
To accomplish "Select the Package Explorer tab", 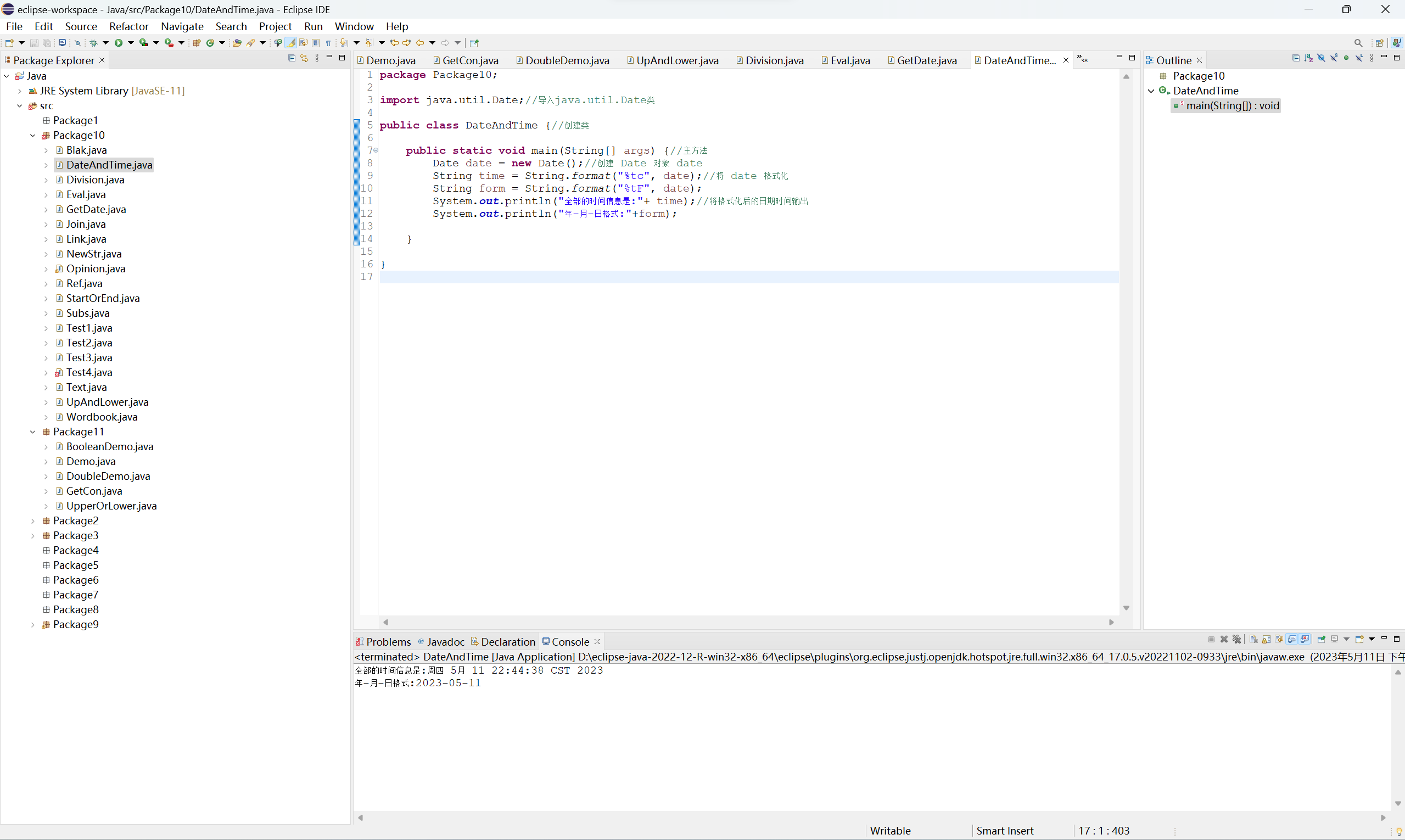I will point(54,59).
